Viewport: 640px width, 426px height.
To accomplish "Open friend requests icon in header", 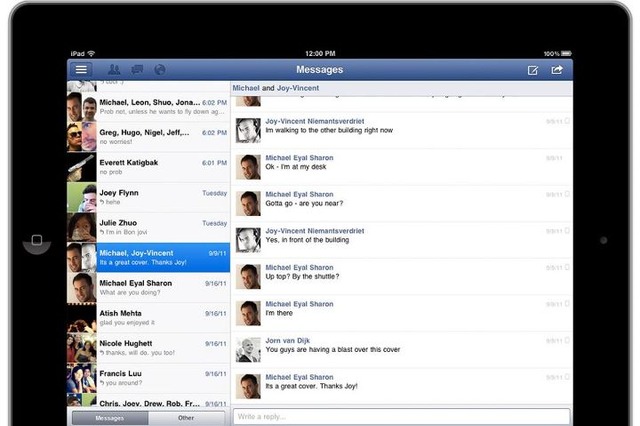I will click(x=114, y=69).
